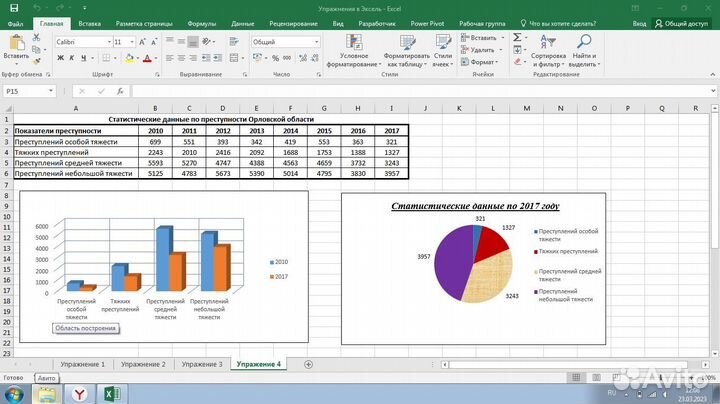Click the Sort and Filter icon
This screenshot has height=404, width=720.
tap(548, 42)
